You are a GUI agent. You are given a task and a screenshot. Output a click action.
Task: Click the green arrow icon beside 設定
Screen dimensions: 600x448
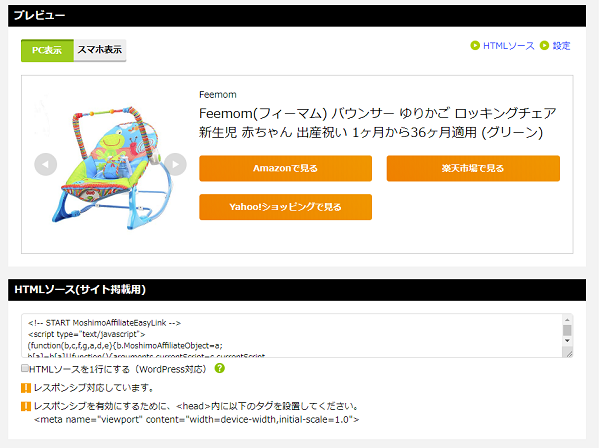(545, 46)
